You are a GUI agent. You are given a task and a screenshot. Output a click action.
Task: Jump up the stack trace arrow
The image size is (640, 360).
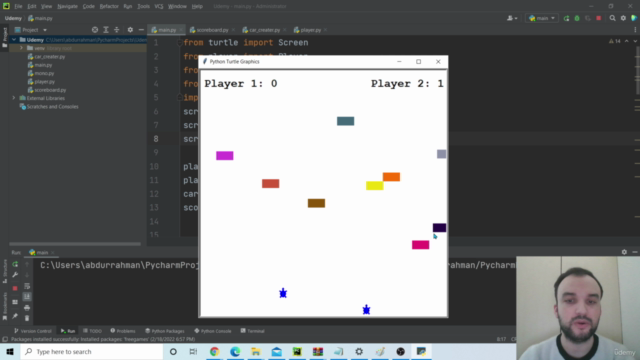click(27, 264)
